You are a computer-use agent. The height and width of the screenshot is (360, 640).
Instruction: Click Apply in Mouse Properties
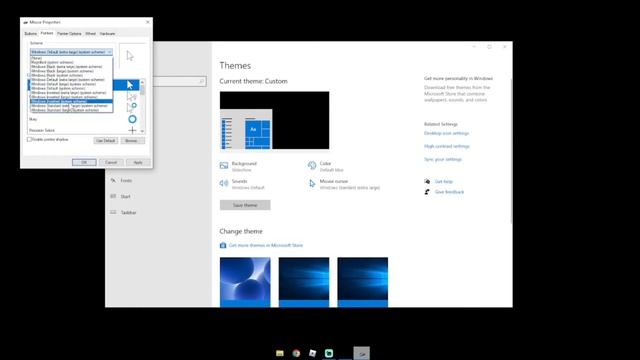[138, 162]
